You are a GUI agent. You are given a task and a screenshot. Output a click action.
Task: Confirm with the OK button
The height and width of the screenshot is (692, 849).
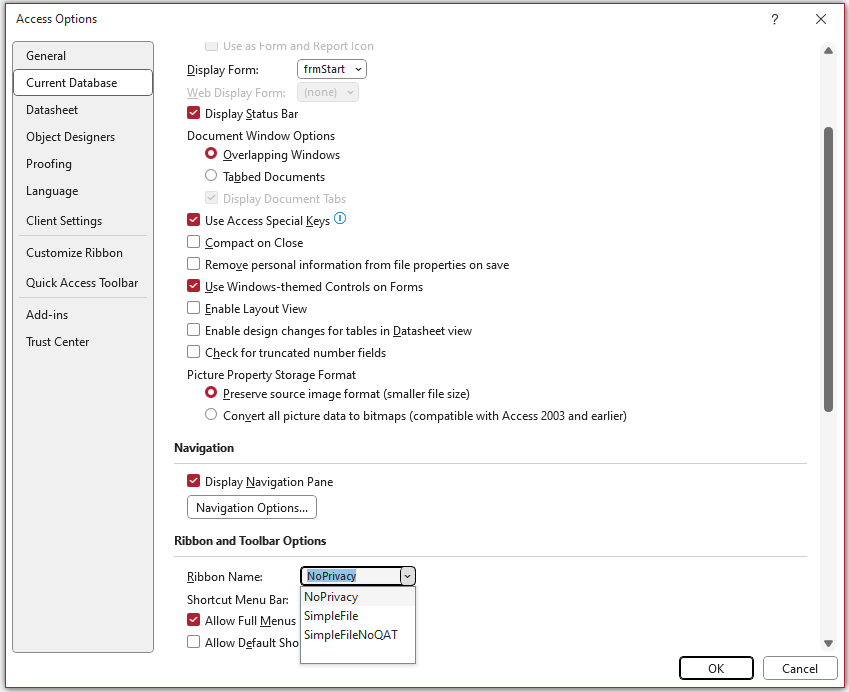point(716,668)
